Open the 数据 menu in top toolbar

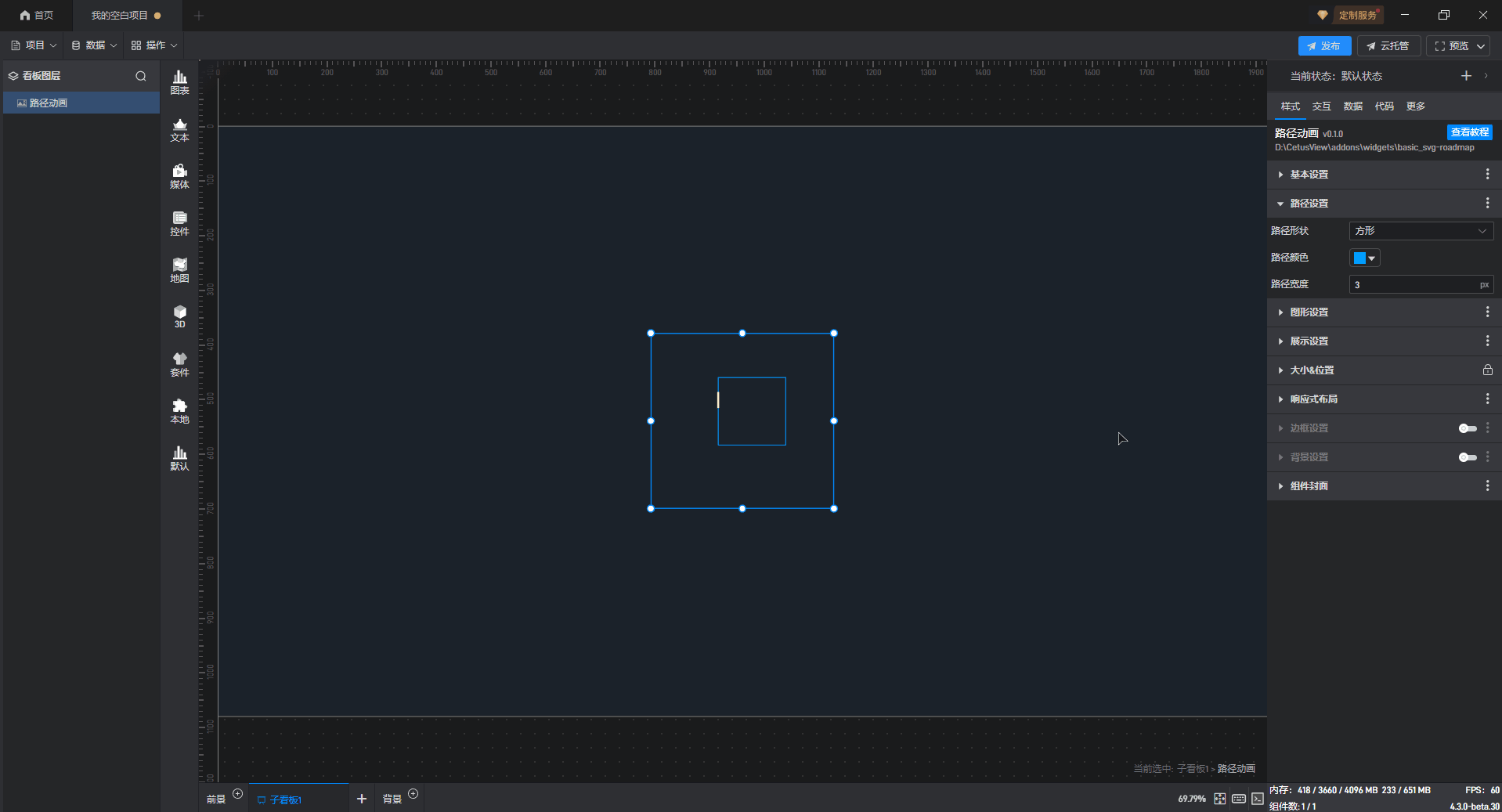94,45
